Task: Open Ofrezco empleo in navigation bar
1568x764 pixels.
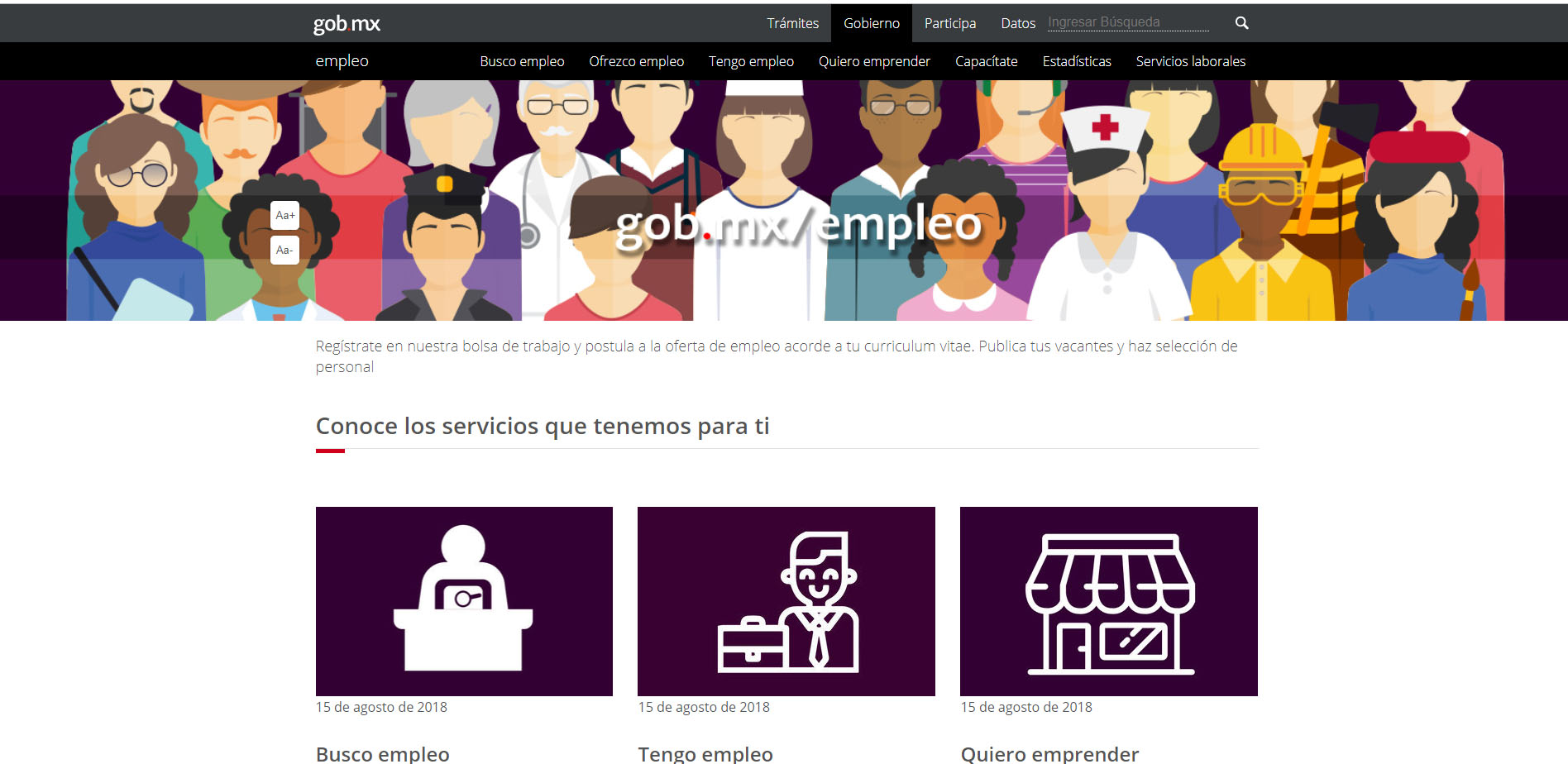Action: (636, 61)
